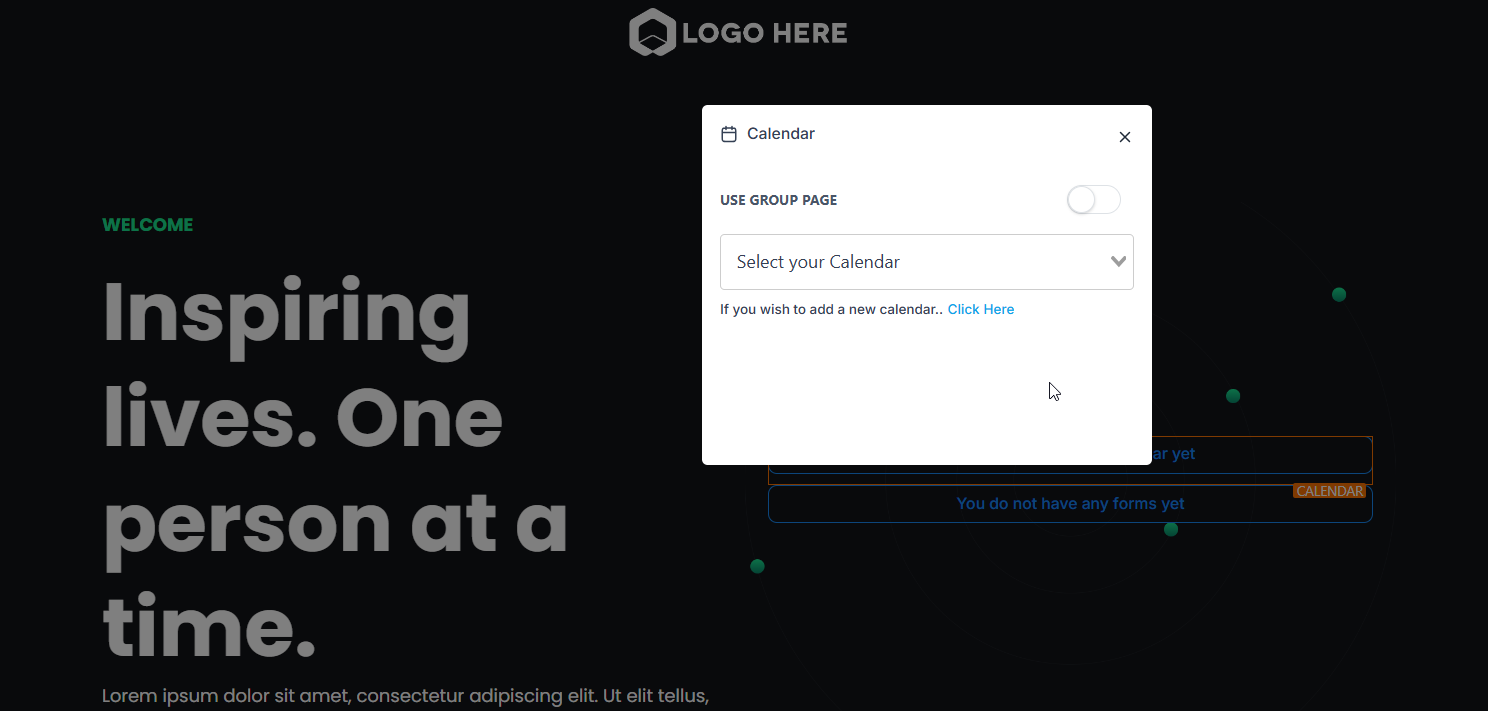Image resolution: width=1488 pixels, height=711 pixels.
Task: Follow the Click Here link to add a calendar
Action: click(980, 310)
